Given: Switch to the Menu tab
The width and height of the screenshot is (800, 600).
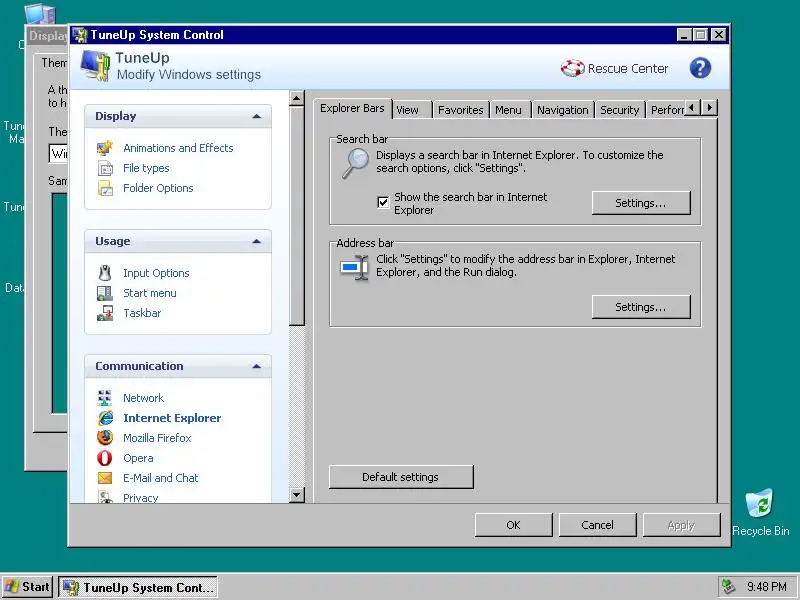Looking at the screenshot, I should [x=508, y=110].
